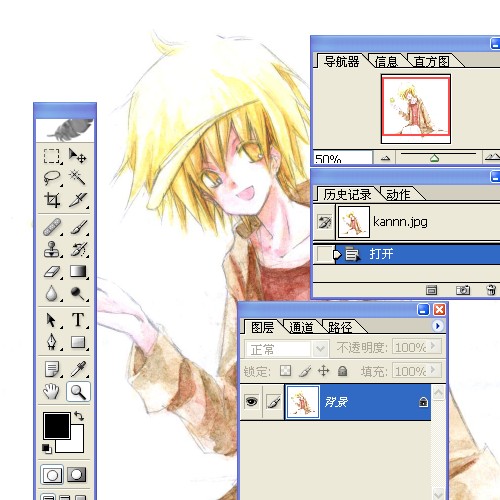Select the 打开 history state
Viewport: 500px width, 500px height.
tap(417, 254)
